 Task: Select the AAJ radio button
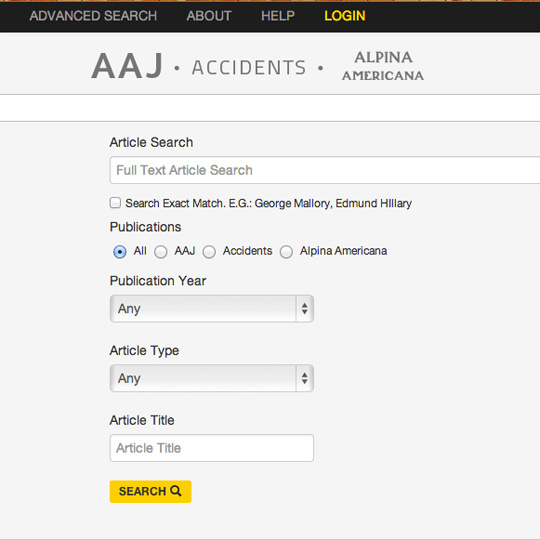[x=161, y=252]
